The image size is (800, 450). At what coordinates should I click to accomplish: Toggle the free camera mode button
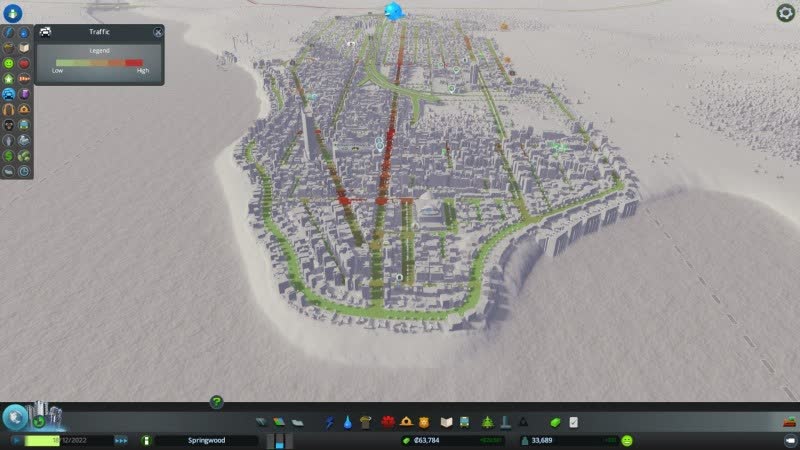coord(790,440)
